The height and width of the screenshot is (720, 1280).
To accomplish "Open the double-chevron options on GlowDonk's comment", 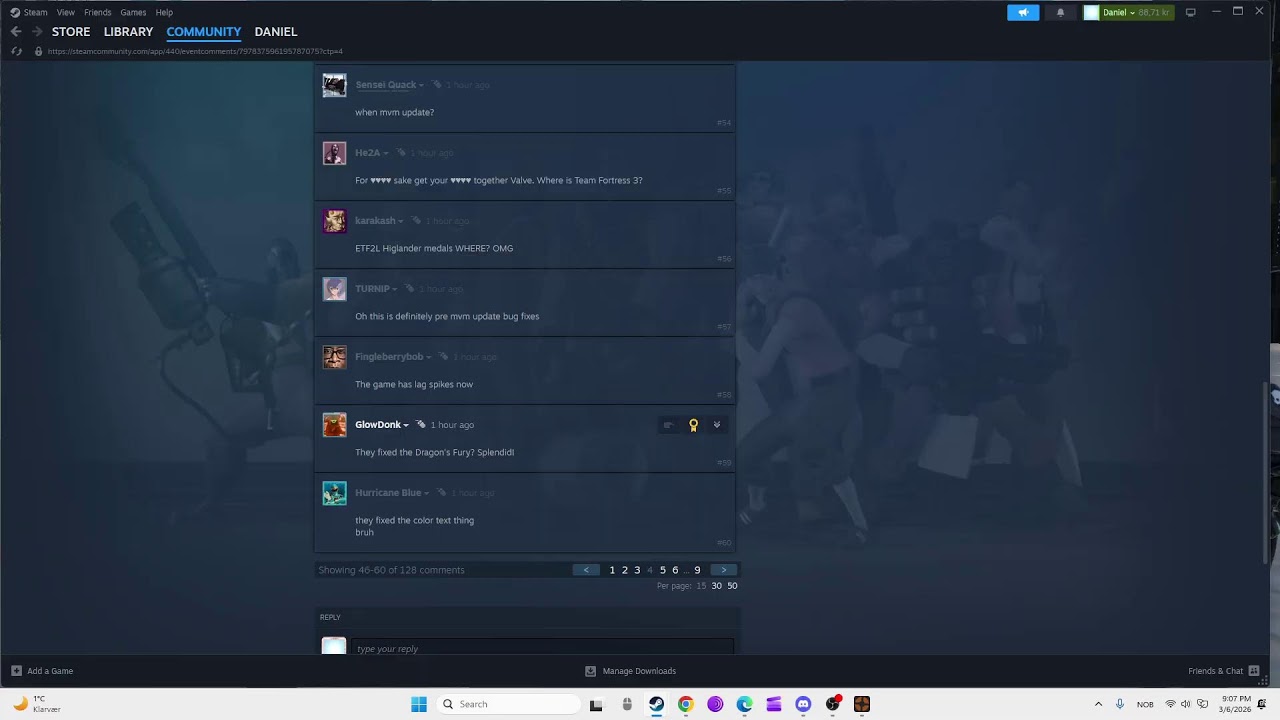I will point(717,425).
